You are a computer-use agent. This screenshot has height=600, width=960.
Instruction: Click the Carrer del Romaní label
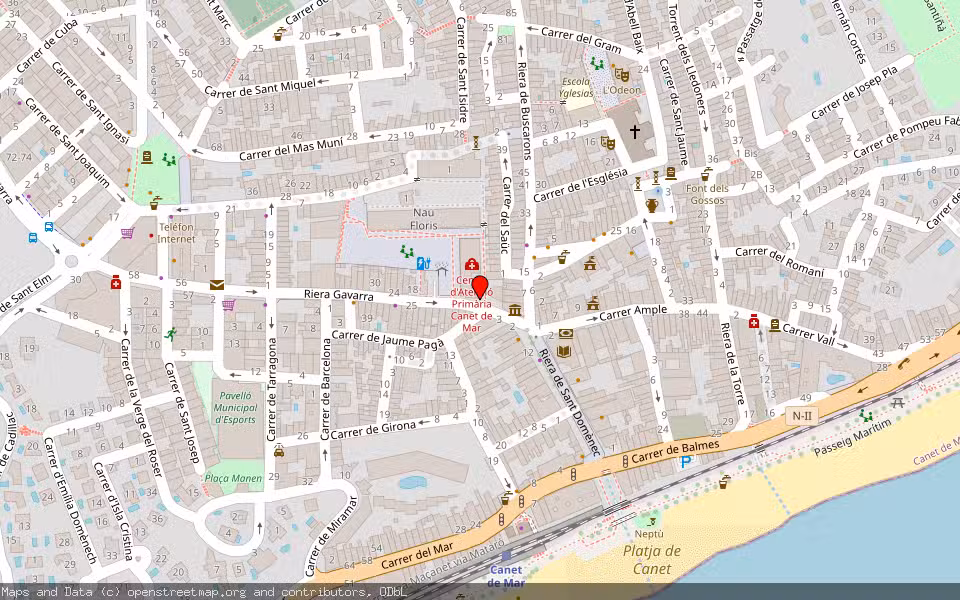pyautogui.click(x=779, y=261)
